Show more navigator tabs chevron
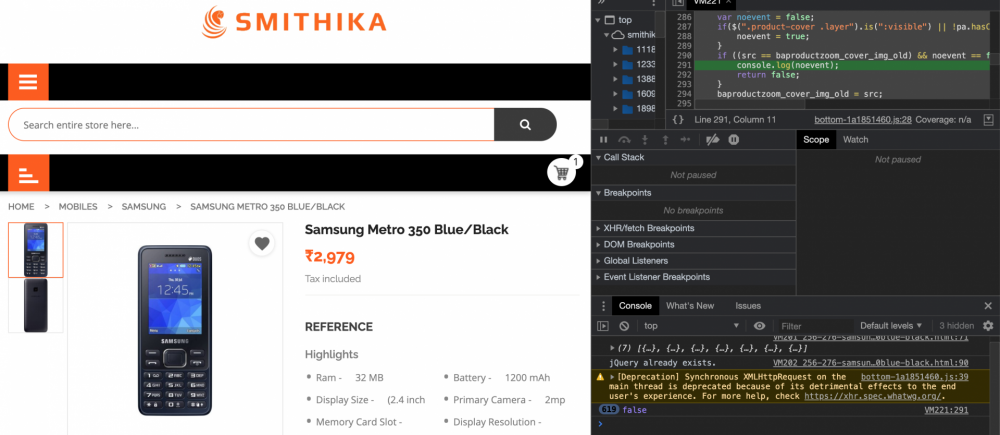This screenshot has height=435, width=1000. click(603, 3)
